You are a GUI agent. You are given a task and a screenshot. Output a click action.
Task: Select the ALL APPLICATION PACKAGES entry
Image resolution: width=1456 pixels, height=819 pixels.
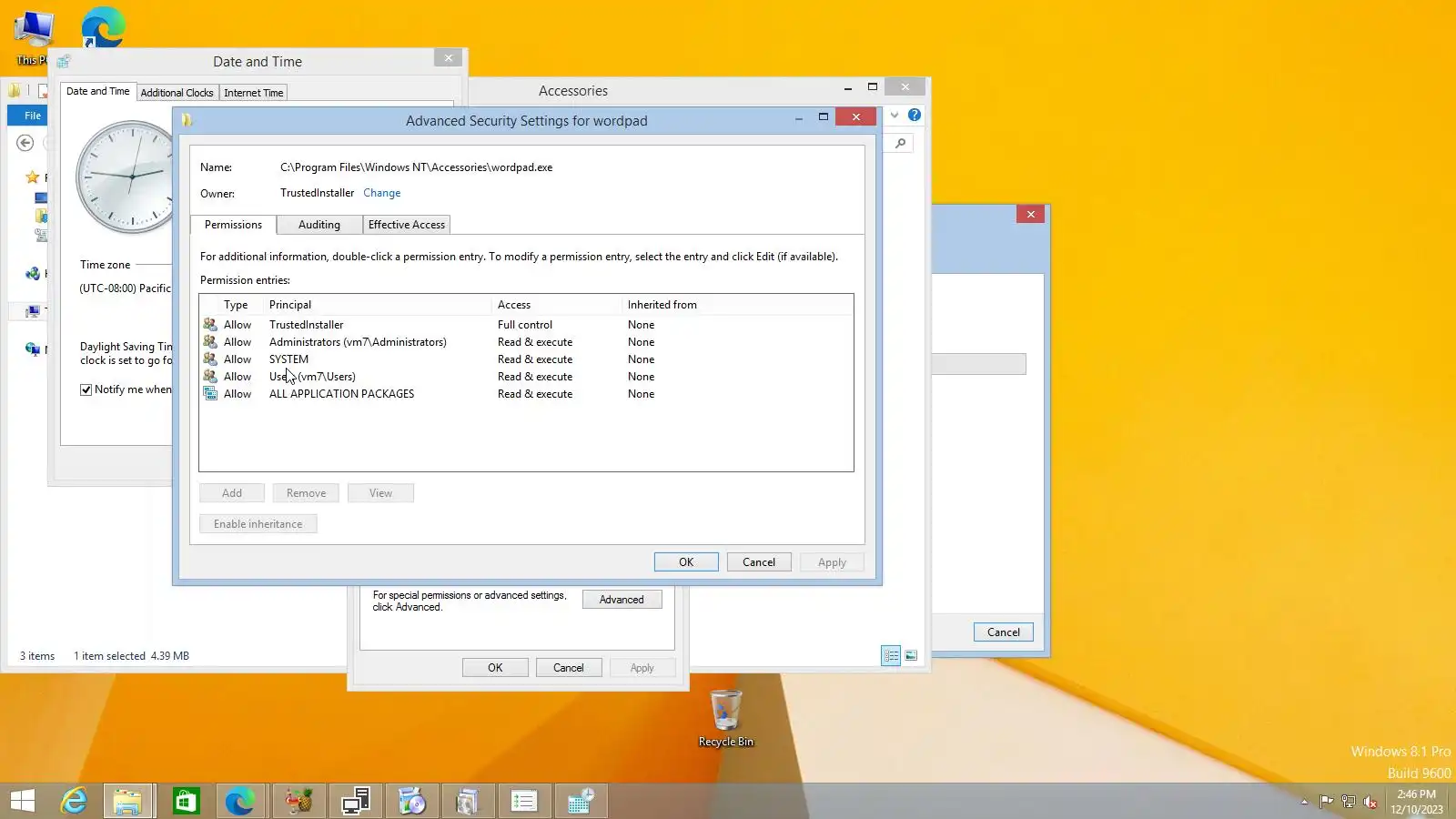pyautogui.click(x=526, y=394)
